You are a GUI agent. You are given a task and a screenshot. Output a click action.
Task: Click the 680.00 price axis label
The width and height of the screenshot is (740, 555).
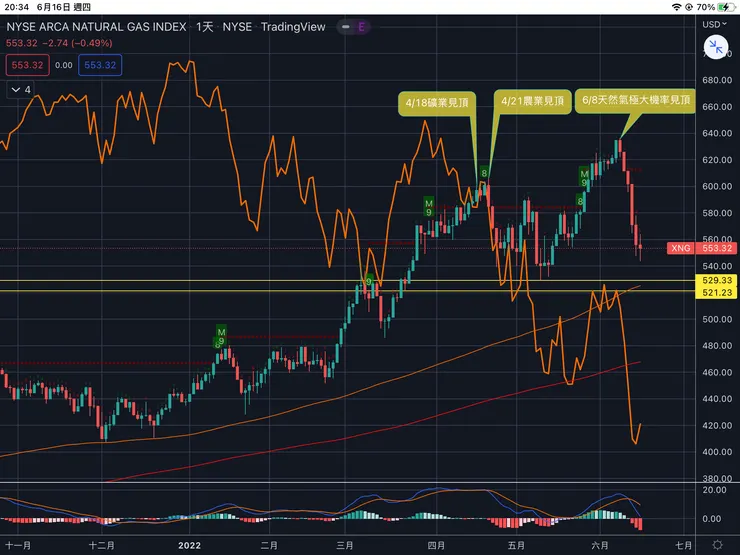(x=717, y=80)
